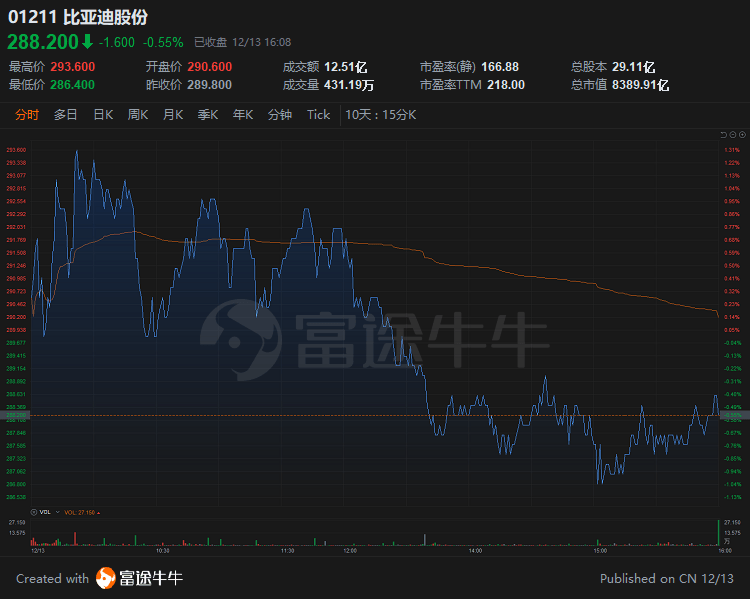Click the highlighted 288.200 price axis tag
This screenshot has height=599, width=750.
(x=16, y=415)
